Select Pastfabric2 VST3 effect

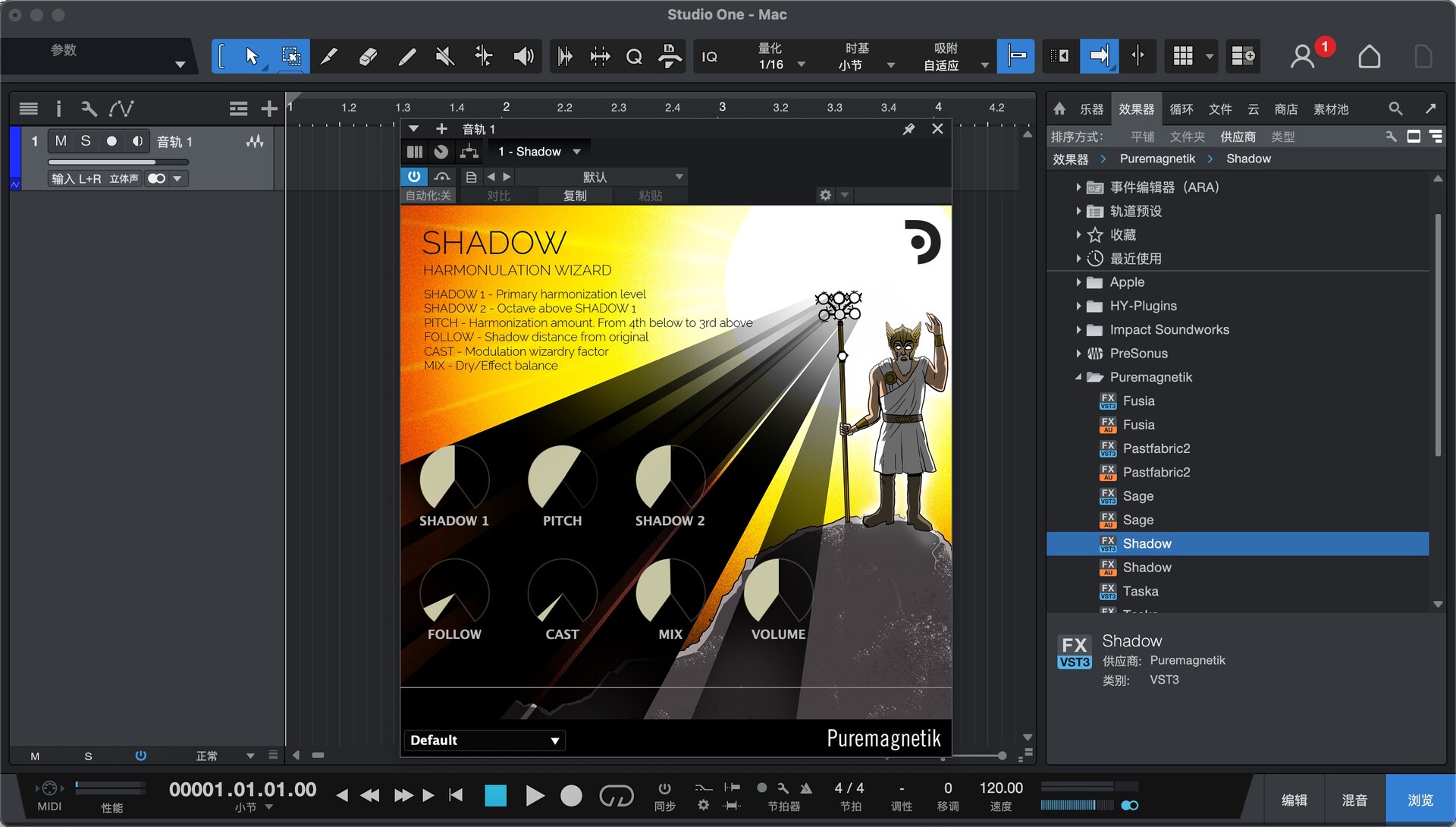1156,448
